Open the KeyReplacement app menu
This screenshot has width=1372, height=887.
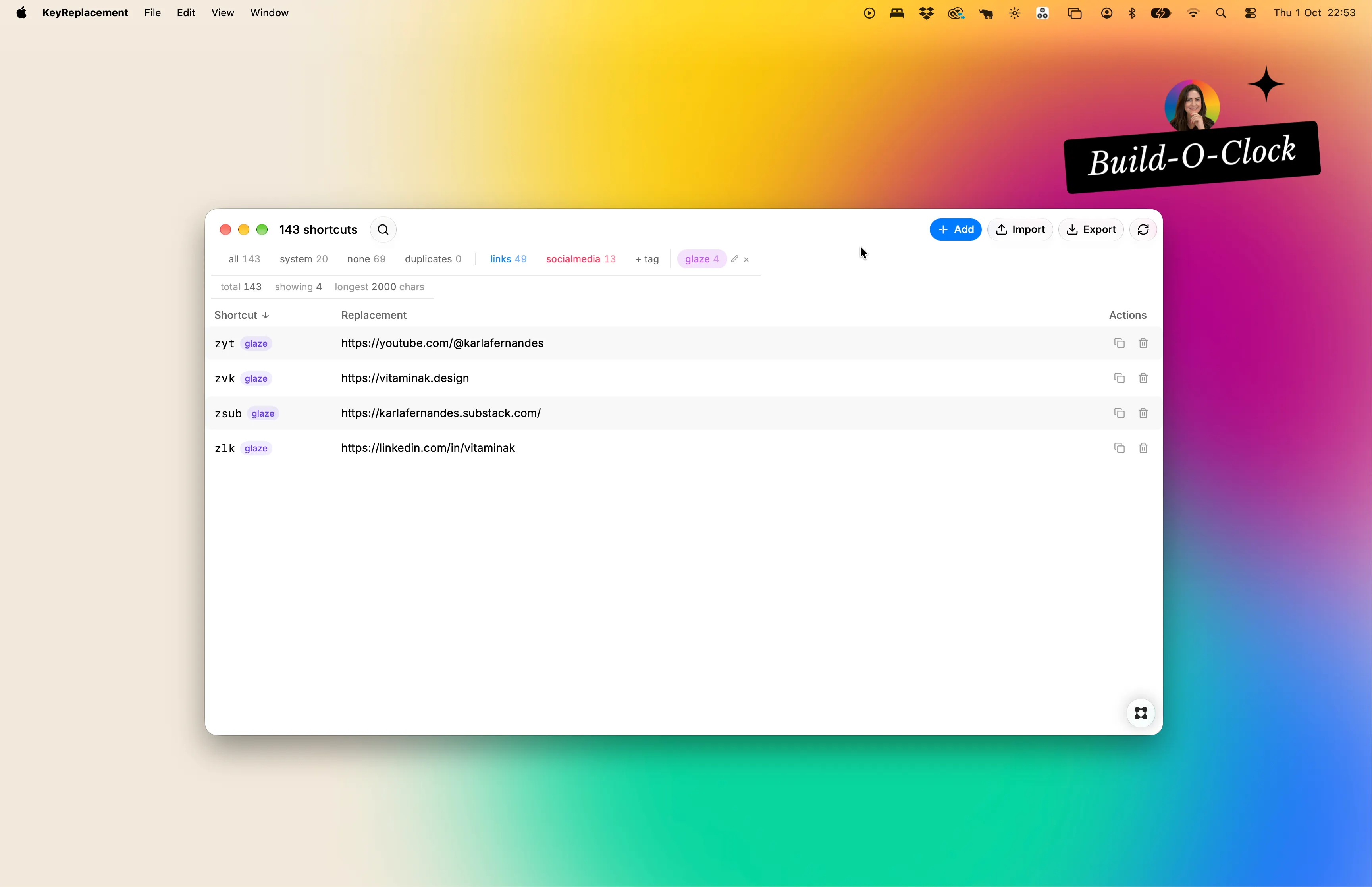coord(85,13)
